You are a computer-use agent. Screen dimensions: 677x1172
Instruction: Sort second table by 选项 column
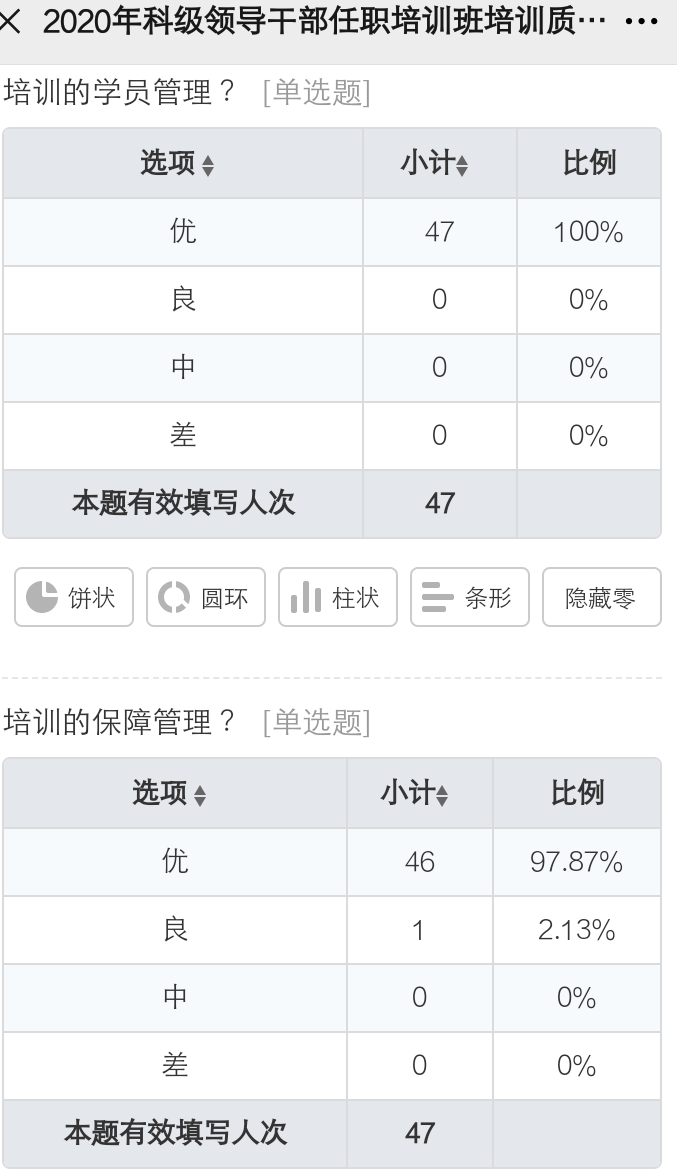tap(170, 793)
